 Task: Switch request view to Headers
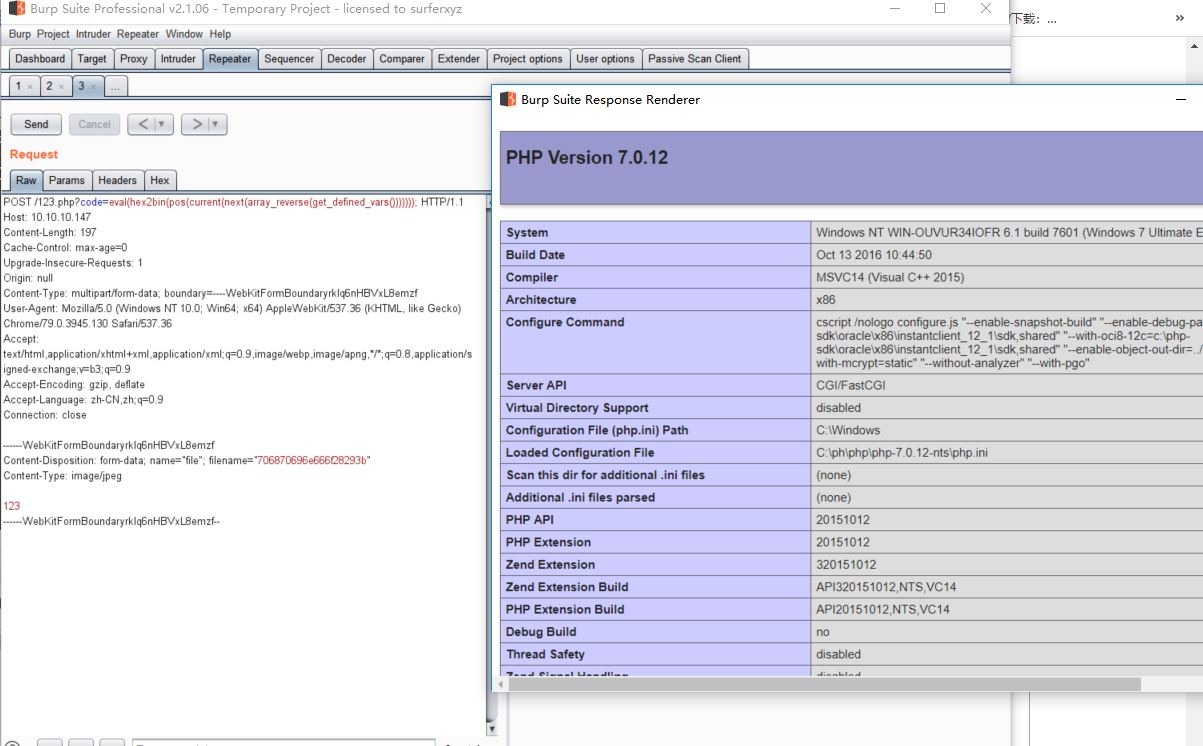(x=117, y=181)
